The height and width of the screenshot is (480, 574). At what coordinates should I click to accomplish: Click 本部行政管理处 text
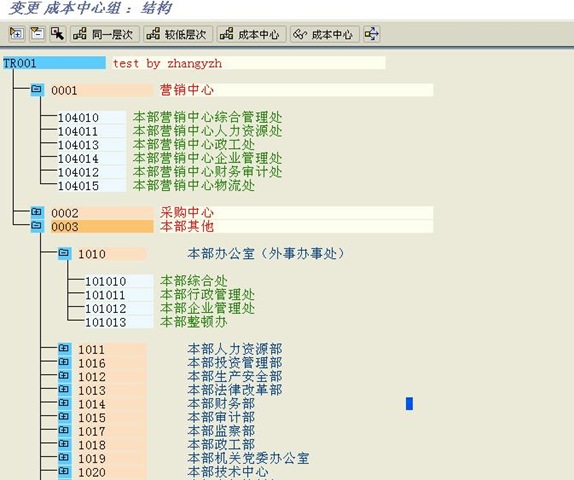[x=207, y=294]
